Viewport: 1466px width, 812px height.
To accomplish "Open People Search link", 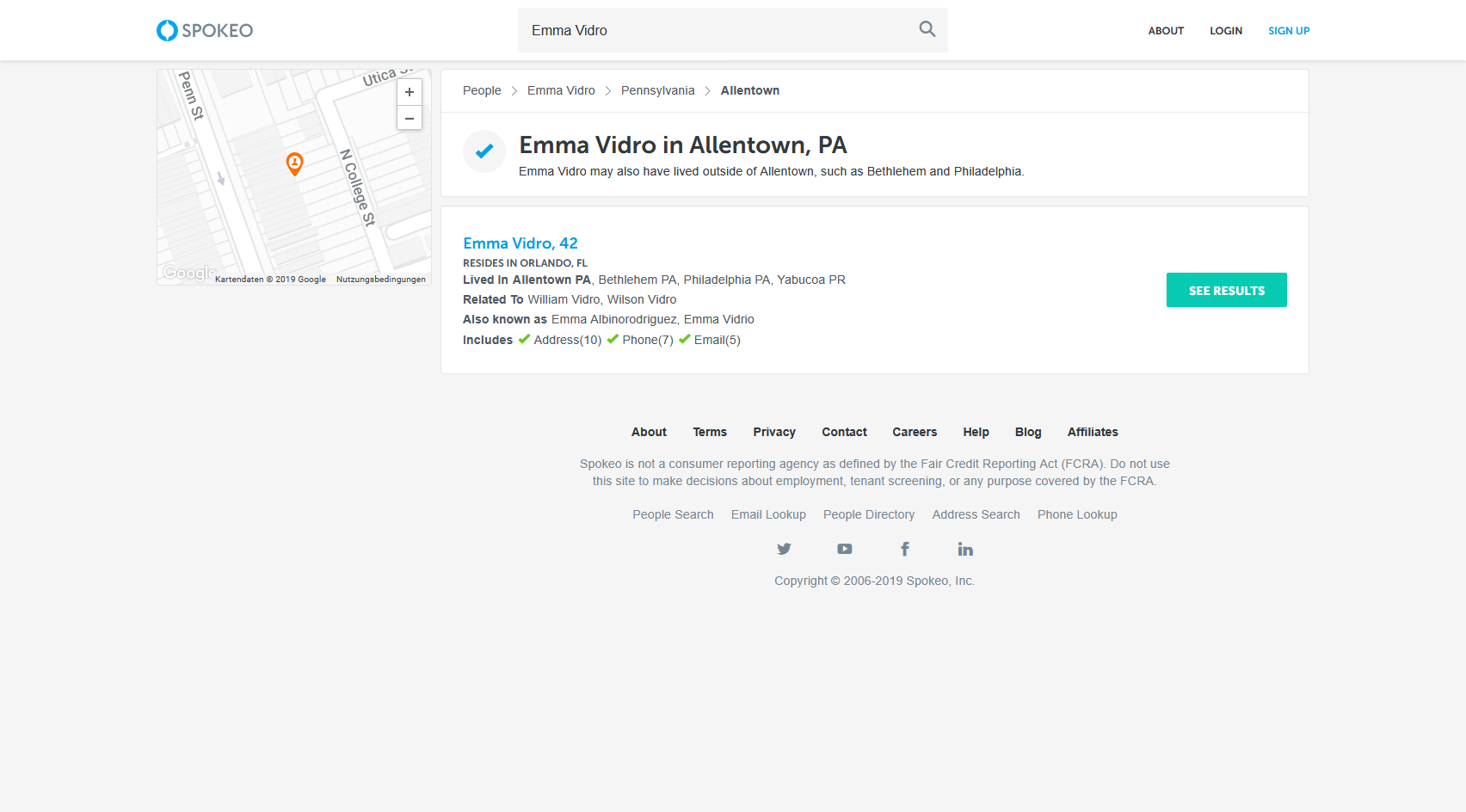I will click(x=673, y=514).
